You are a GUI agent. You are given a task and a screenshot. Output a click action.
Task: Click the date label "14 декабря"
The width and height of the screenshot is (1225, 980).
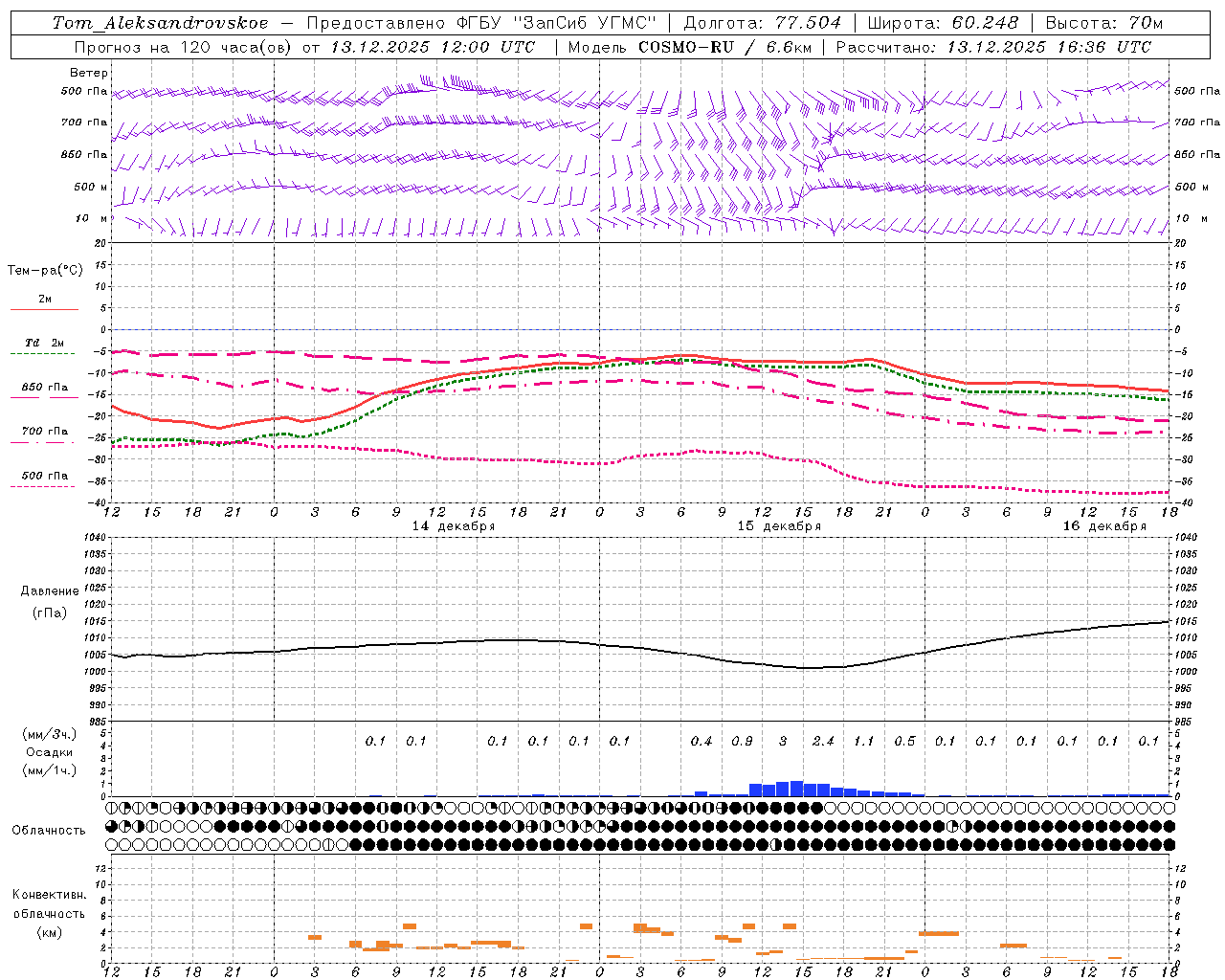pos(454,526)
